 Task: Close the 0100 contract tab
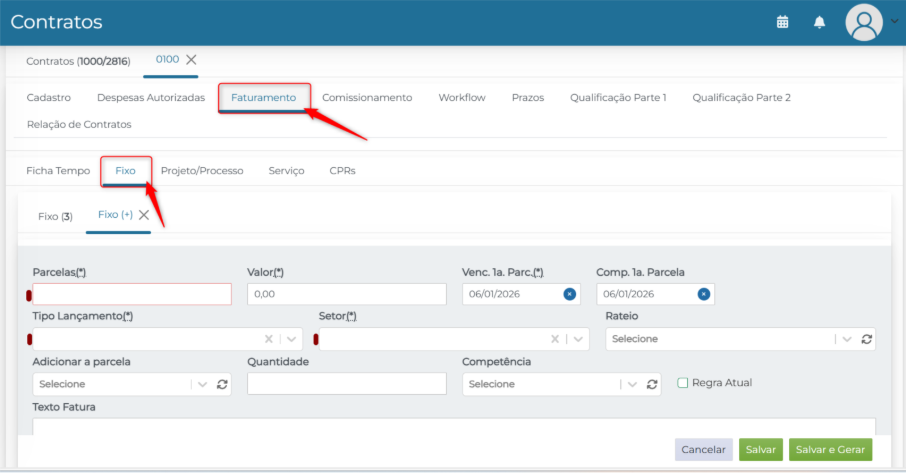click(x=191, y=60)
